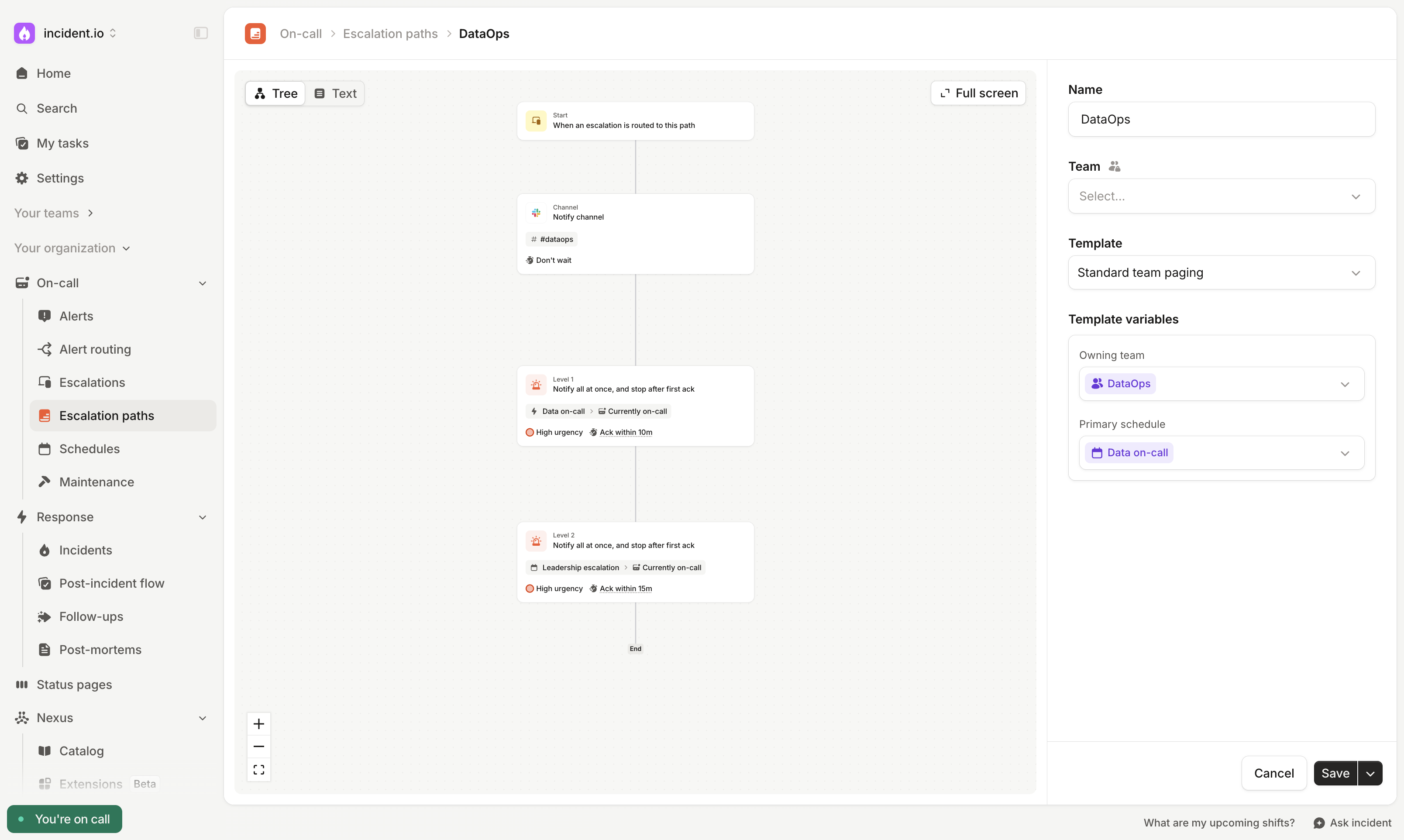The height and width of the screenshot is (840, 1404).
Task: Collapse the Response section chevron
Action: click(x=203, y=517)
